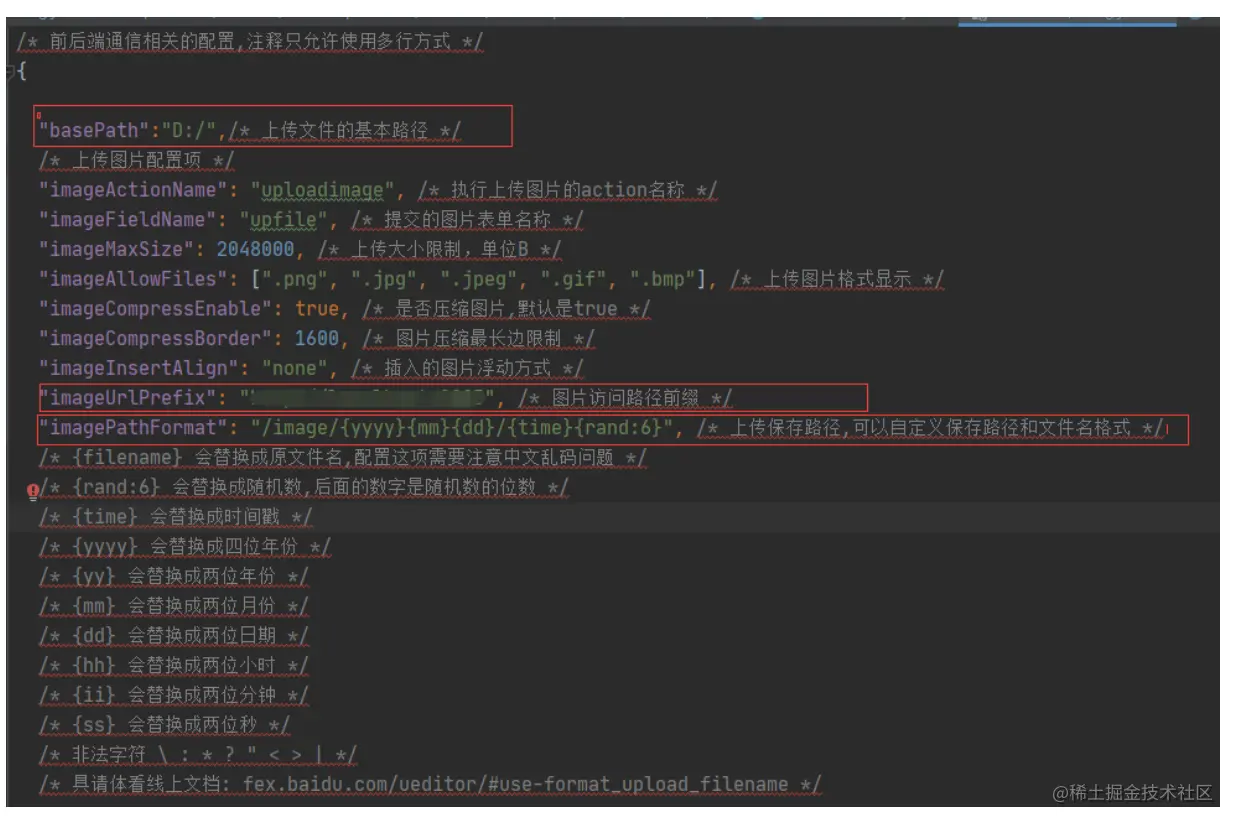Click the {yy} comment line
Screen dimensions: 1238x828
pyautogui.click(x=175, y=577)
